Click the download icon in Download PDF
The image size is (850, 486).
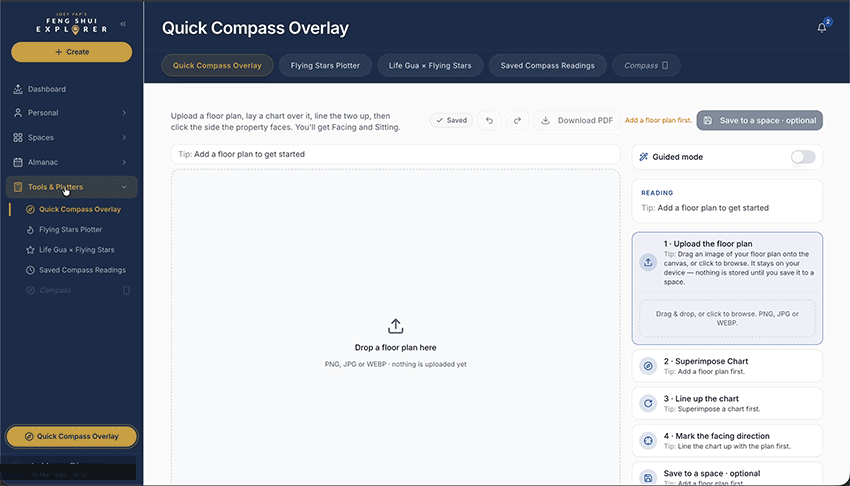click(546, 120)
